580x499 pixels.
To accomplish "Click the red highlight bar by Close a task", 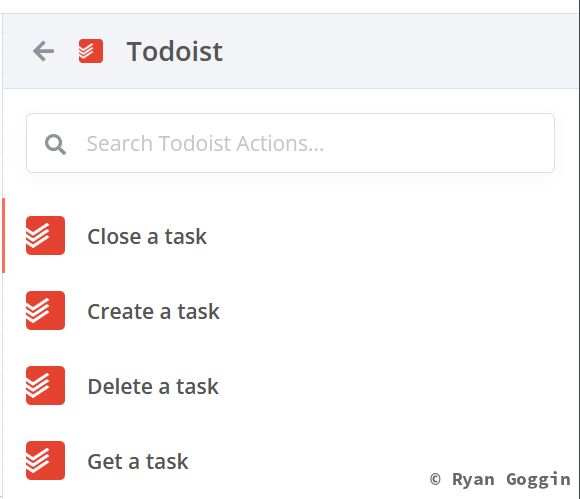I will (3, 236).
